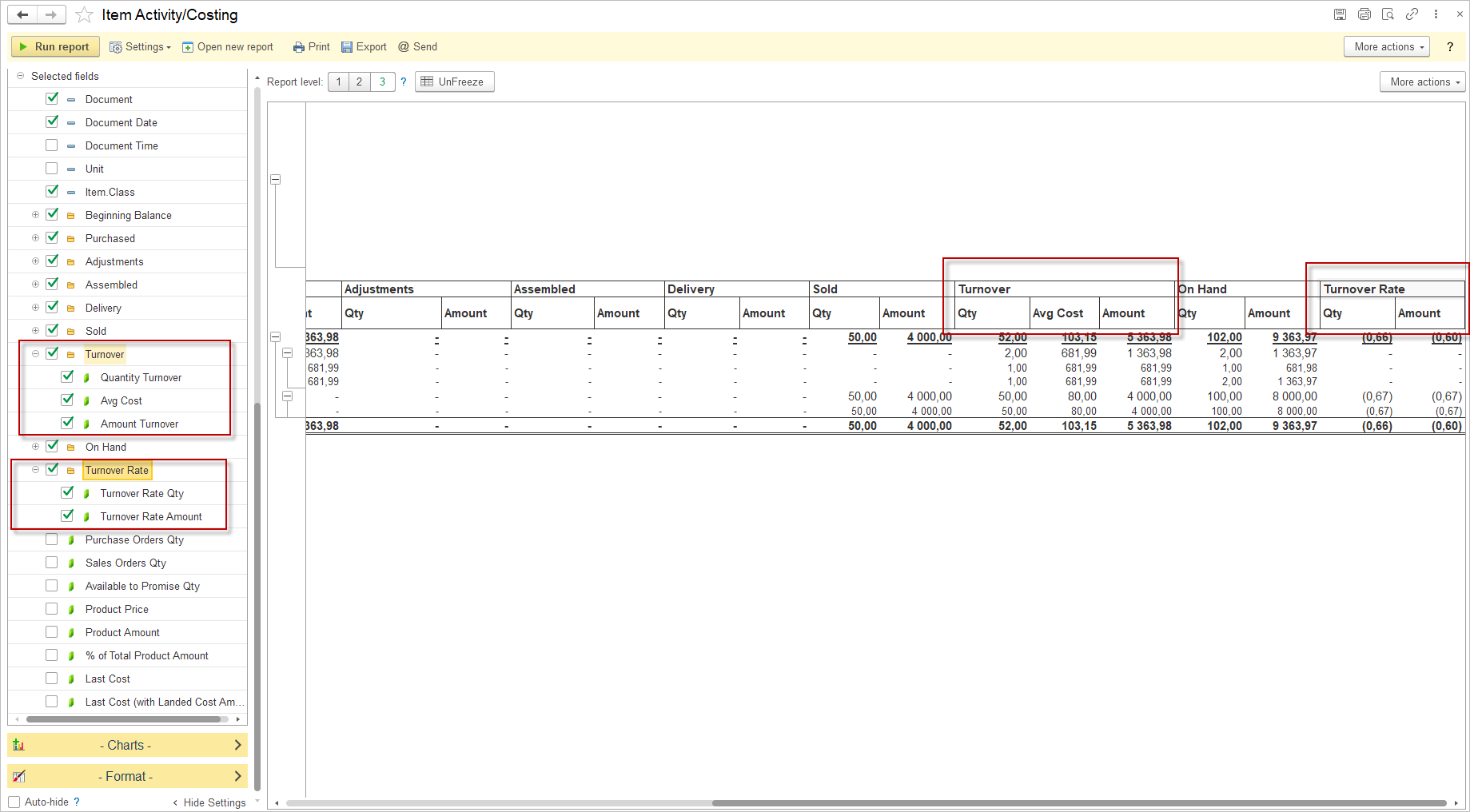Open the Format section

click(127, 776)
